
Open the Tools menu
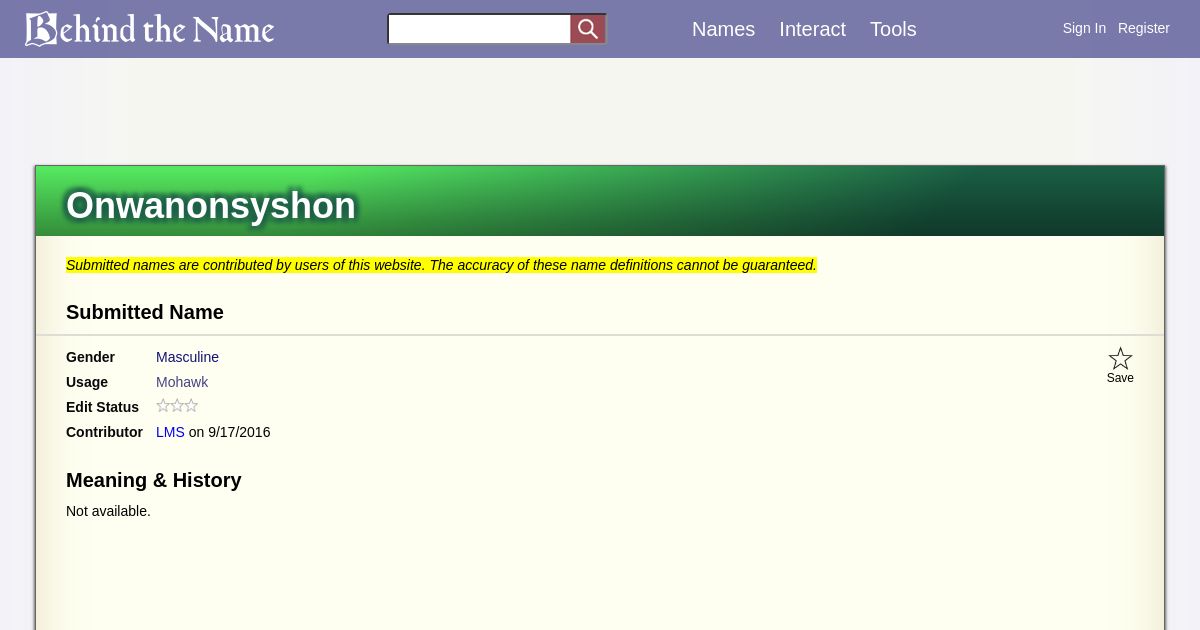point(893,29)
